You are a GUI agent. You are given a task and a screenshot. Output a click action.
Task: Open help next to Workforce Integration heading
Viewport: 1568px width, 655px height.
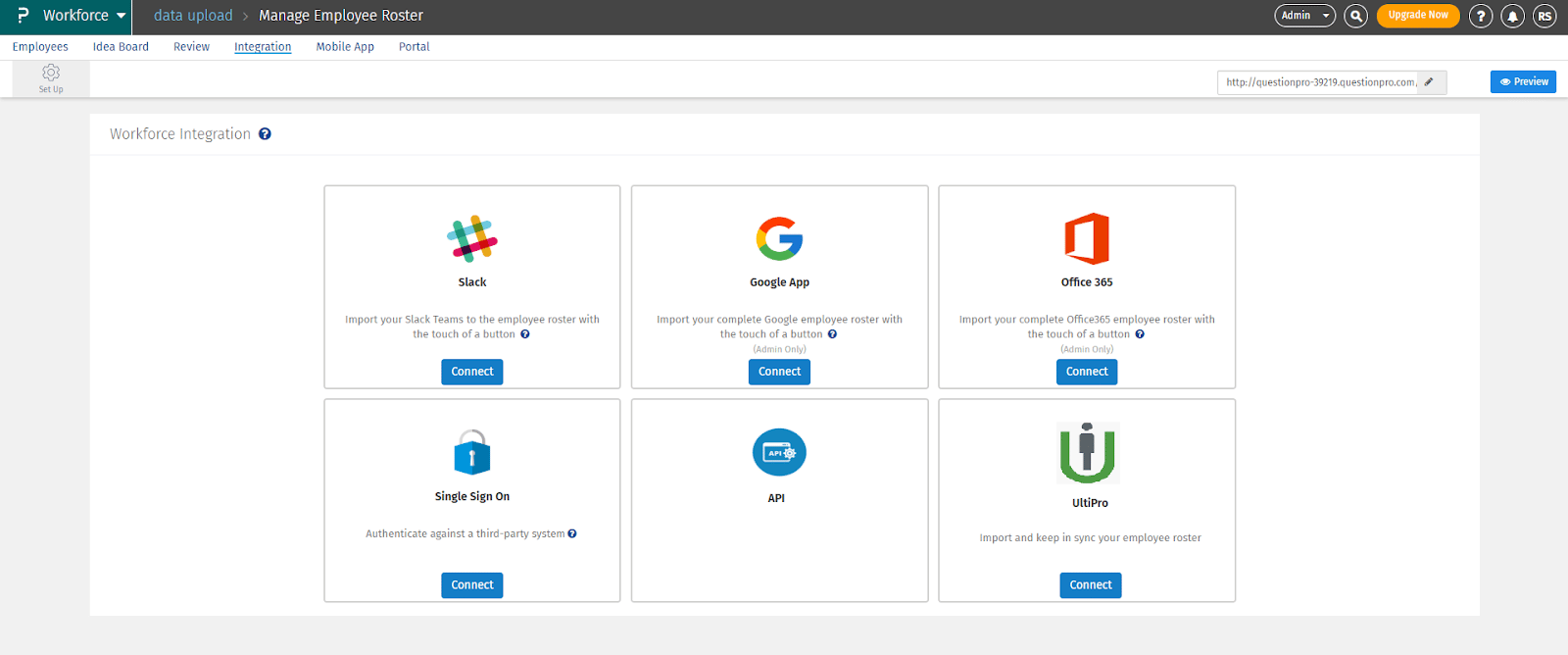click(x=265, y=134)
